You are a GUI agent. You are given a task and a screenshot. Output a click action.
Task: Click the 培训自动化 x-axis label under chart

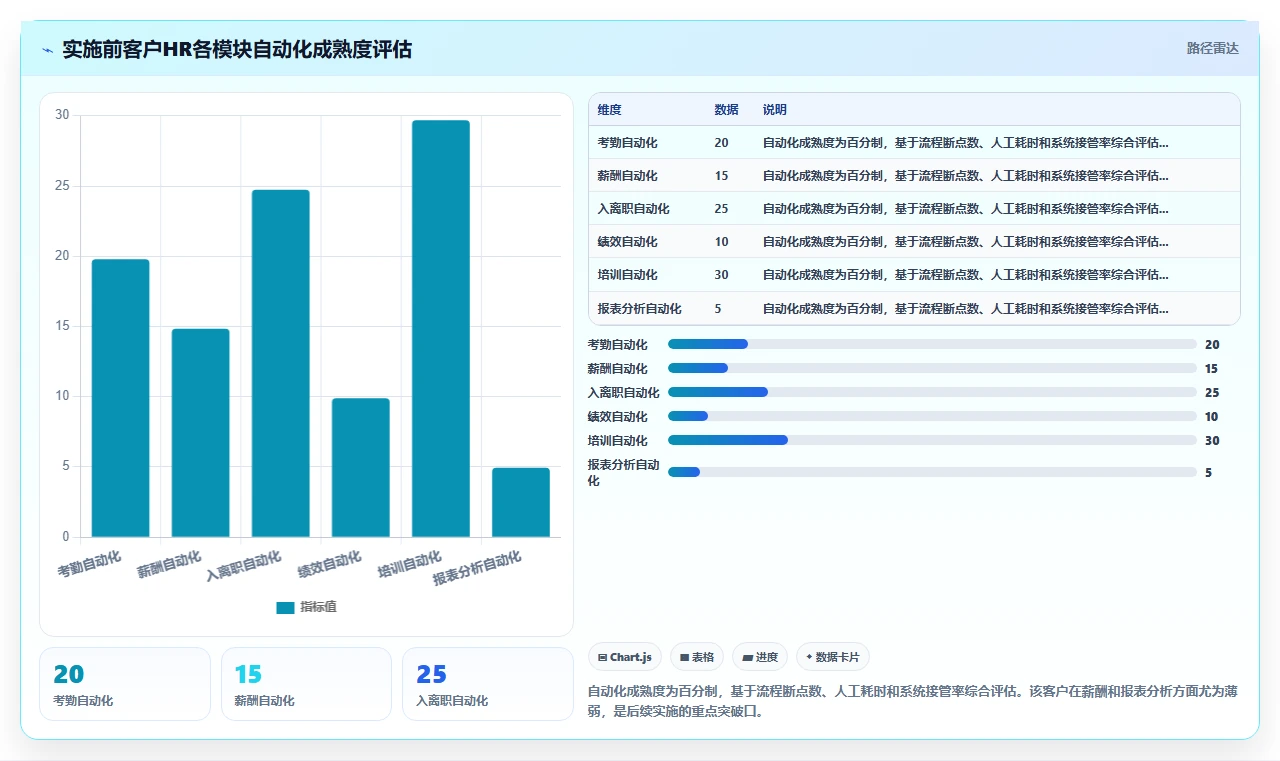[409, 564]
